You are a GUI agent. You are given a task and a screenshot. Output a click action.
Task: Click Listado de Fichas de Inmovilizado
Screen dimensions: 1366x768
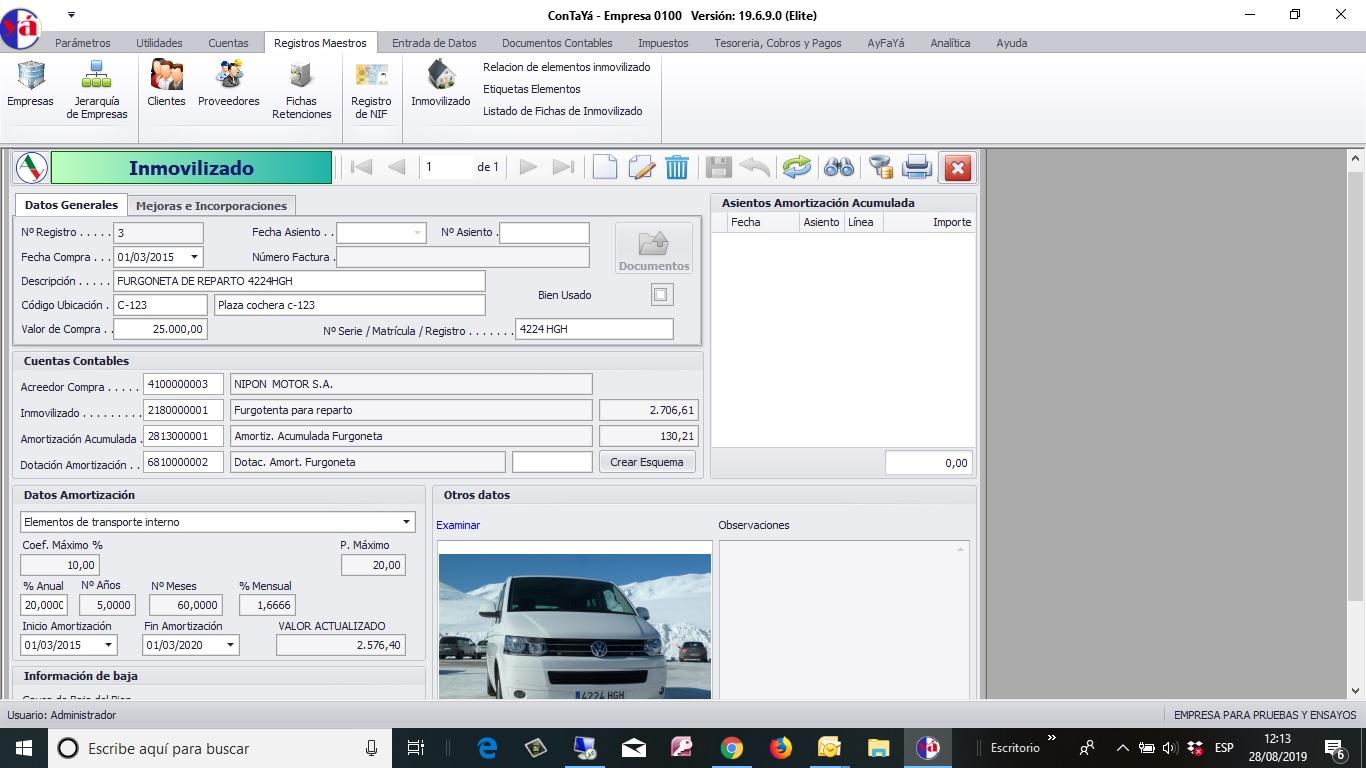coord(562,111)
